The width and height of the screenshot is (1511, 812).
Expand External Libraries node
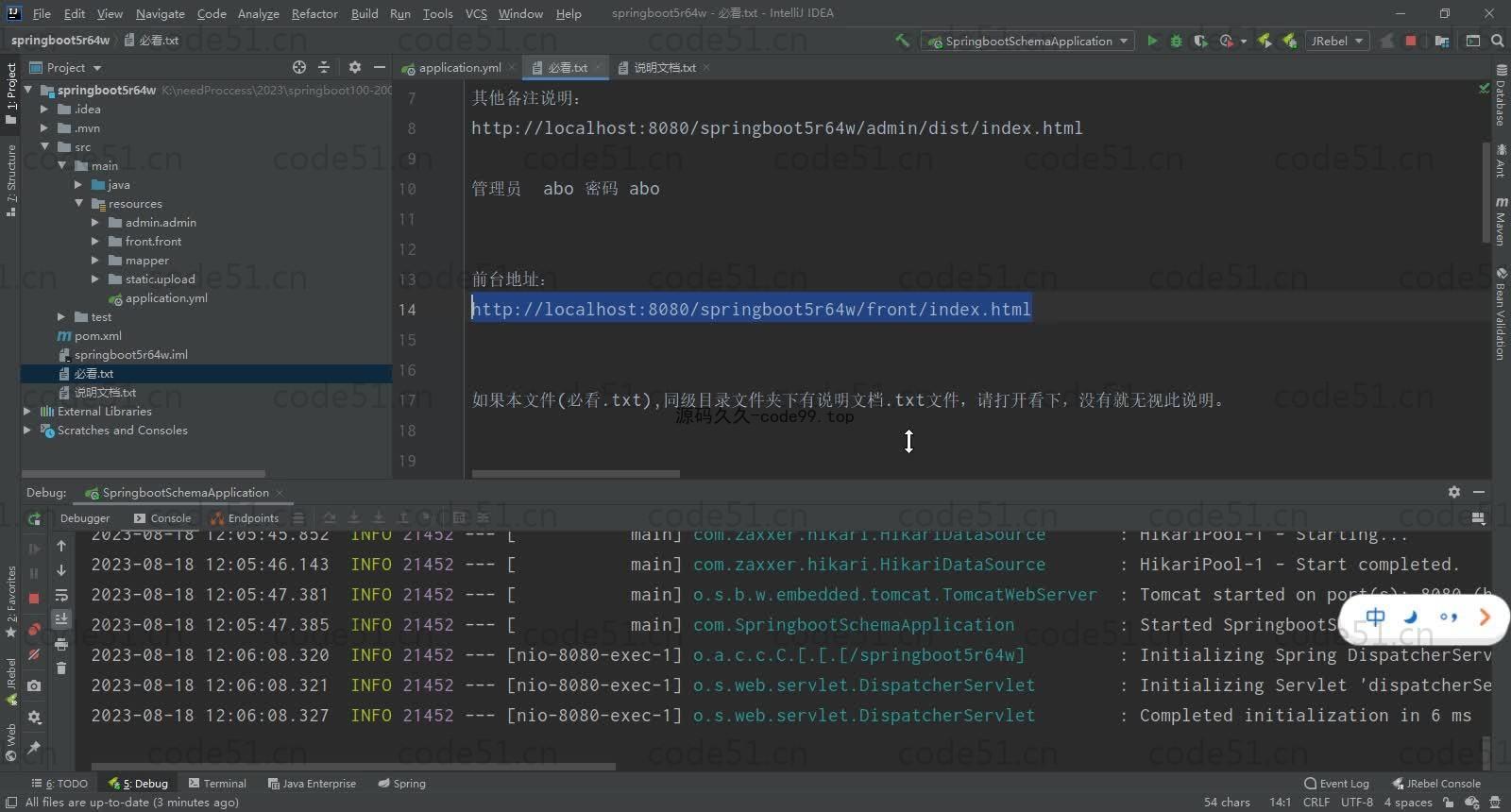[x=27, y=412]
